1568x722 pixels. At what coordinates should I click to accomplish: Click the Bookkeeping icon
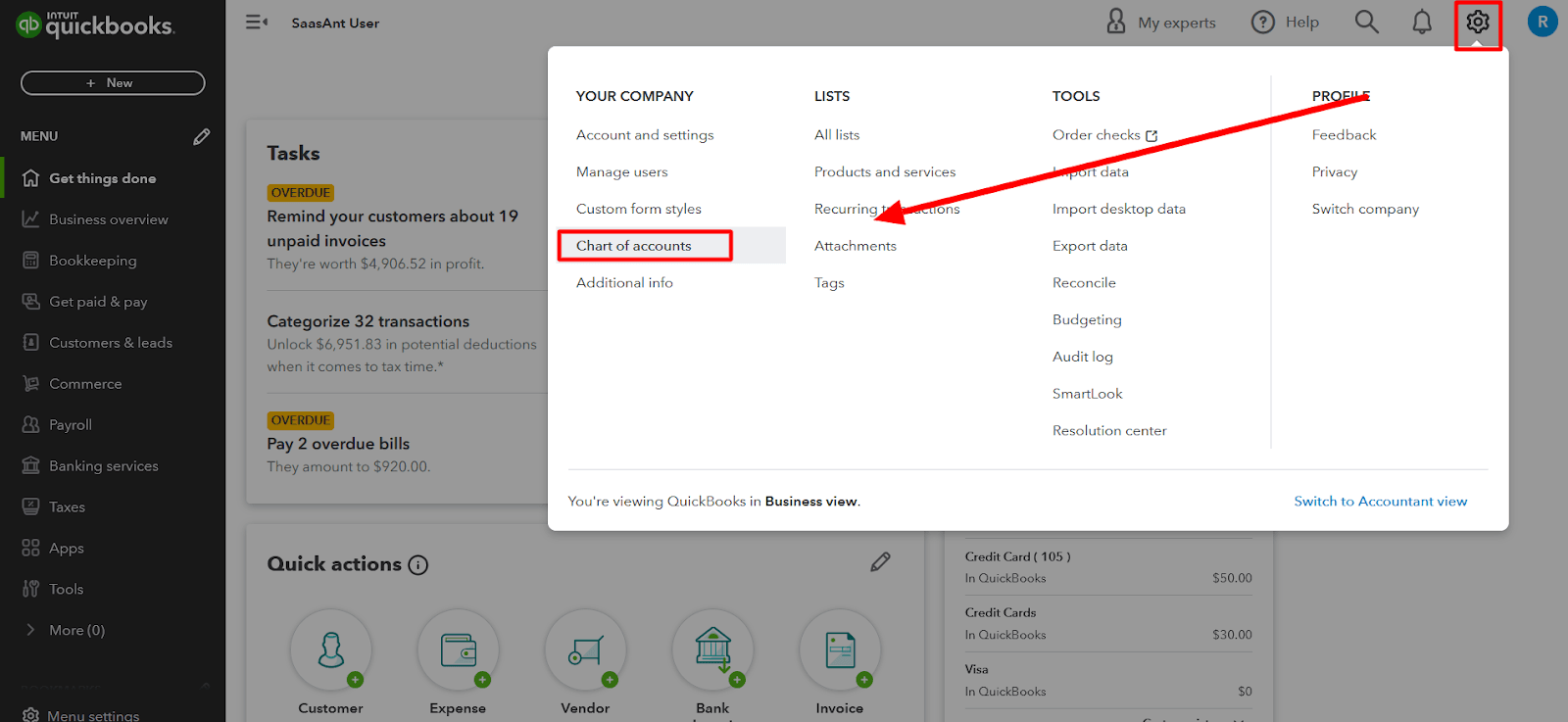(x=31, y=261)
